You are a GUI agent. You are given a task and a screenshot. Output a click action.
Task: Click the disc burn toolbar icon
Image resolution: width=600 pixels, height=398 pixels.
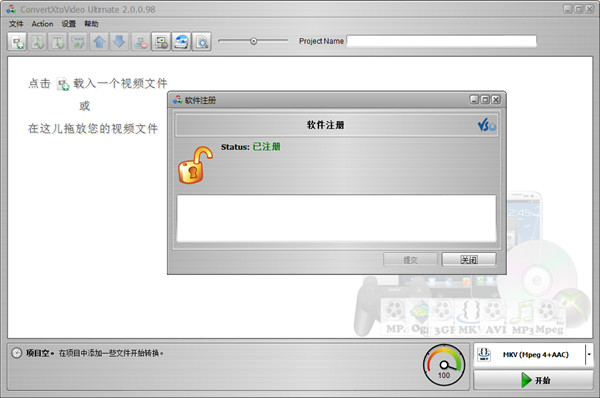[181, 42]
